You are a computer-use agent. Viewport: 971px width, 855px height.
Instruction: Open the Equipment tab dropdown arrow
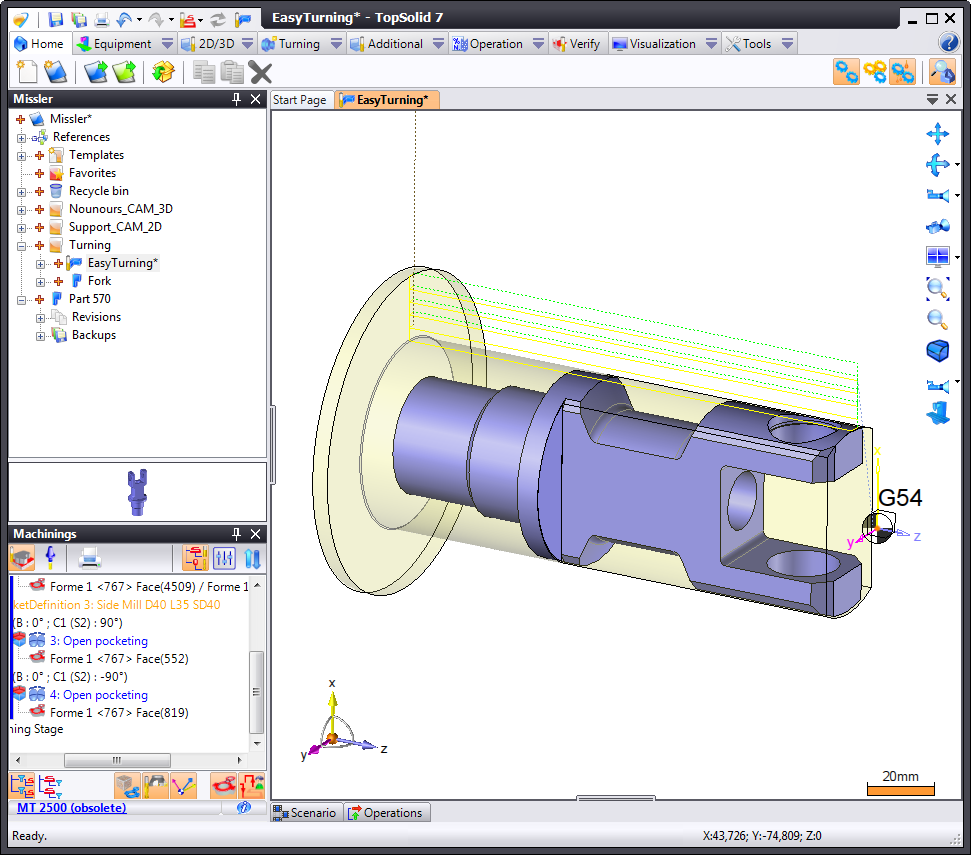coord(167,44)
